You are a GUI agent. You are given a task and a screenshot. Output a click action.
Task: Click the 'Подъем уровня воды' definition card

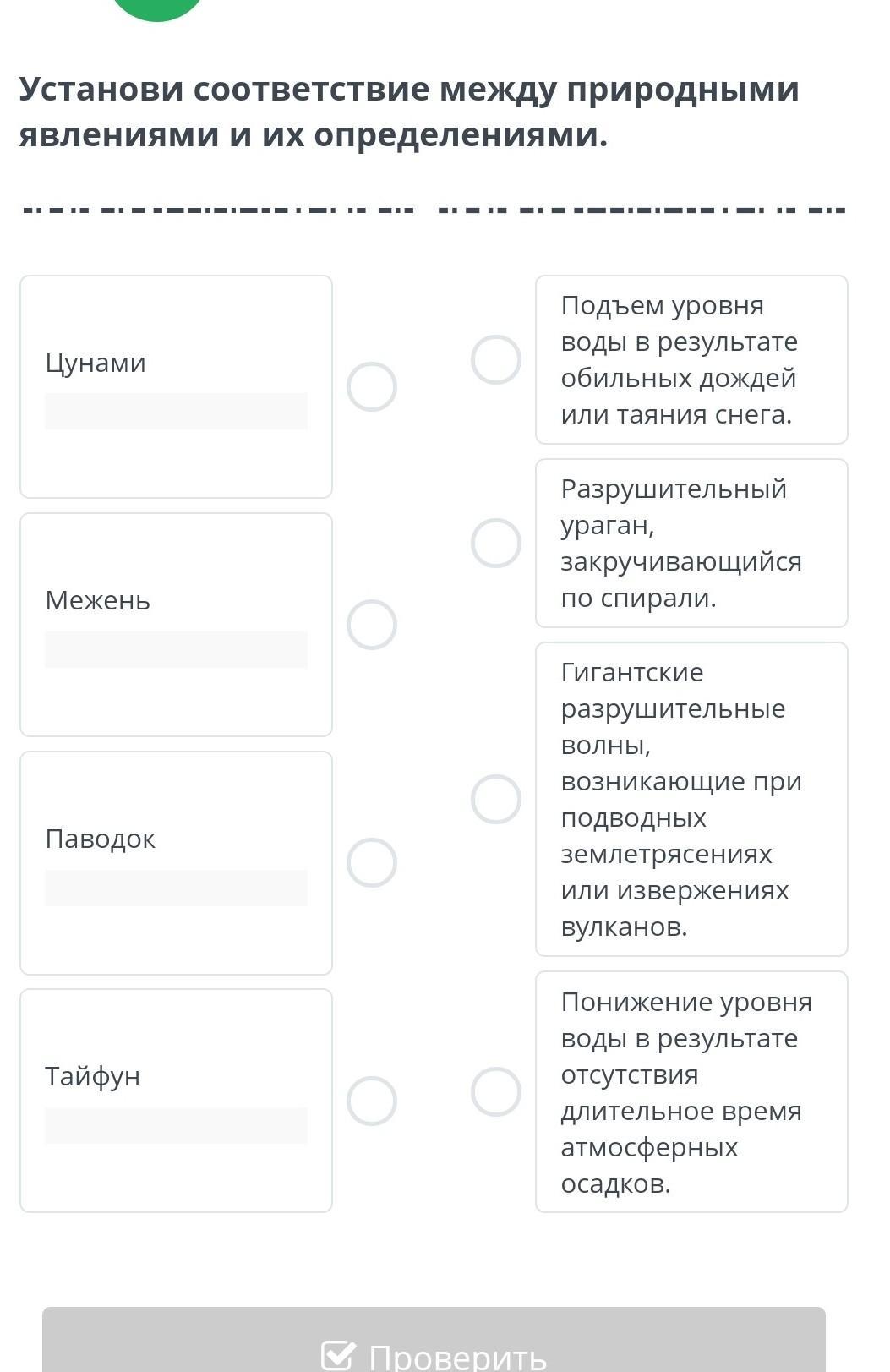coord(691,360)
